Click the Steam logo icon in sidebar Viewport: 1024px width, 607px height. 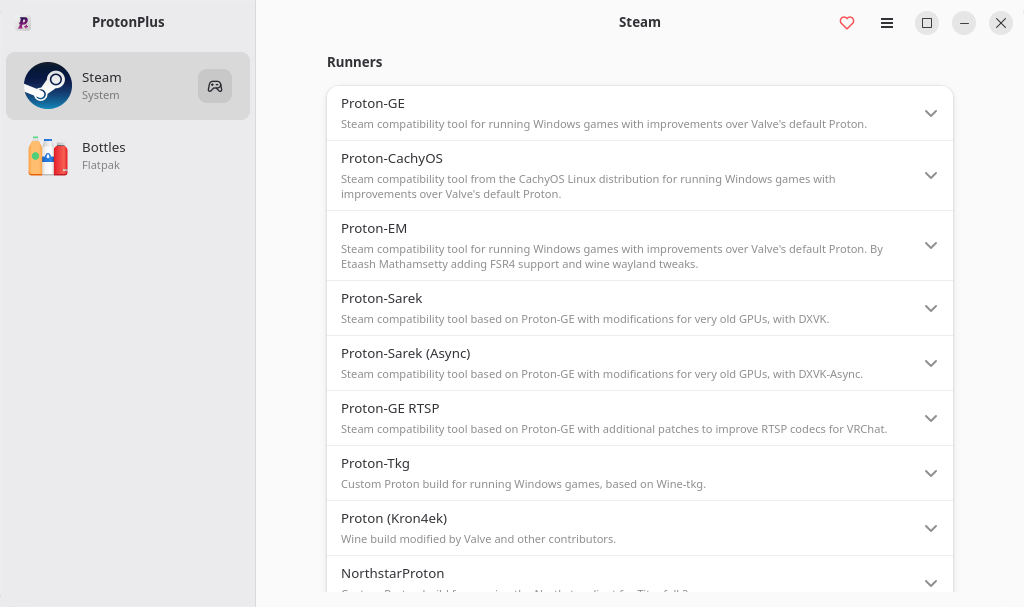[x=48, y=86]
